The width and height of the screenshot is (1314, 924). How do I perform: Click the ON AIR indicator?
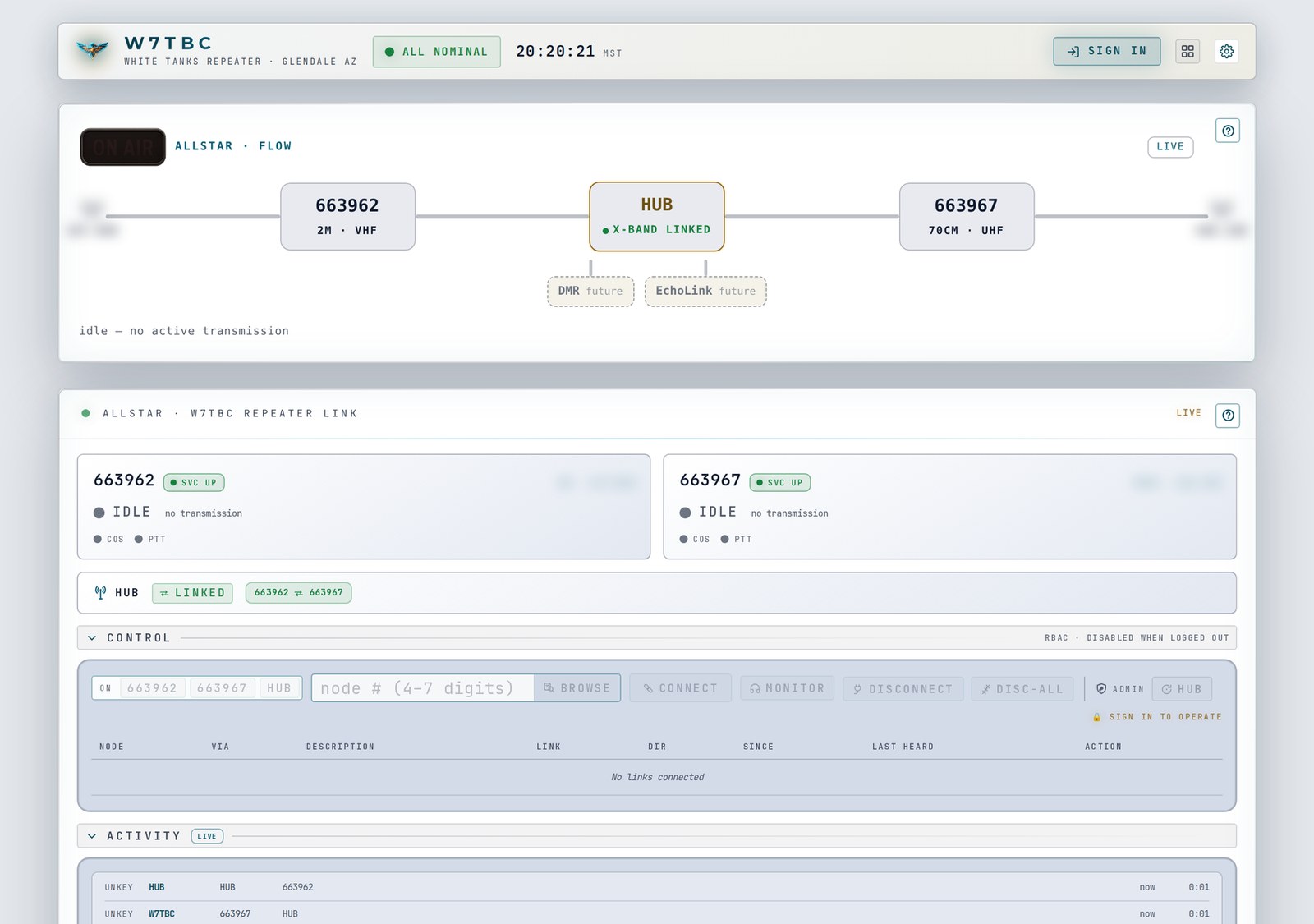click(x=123, y=147)
